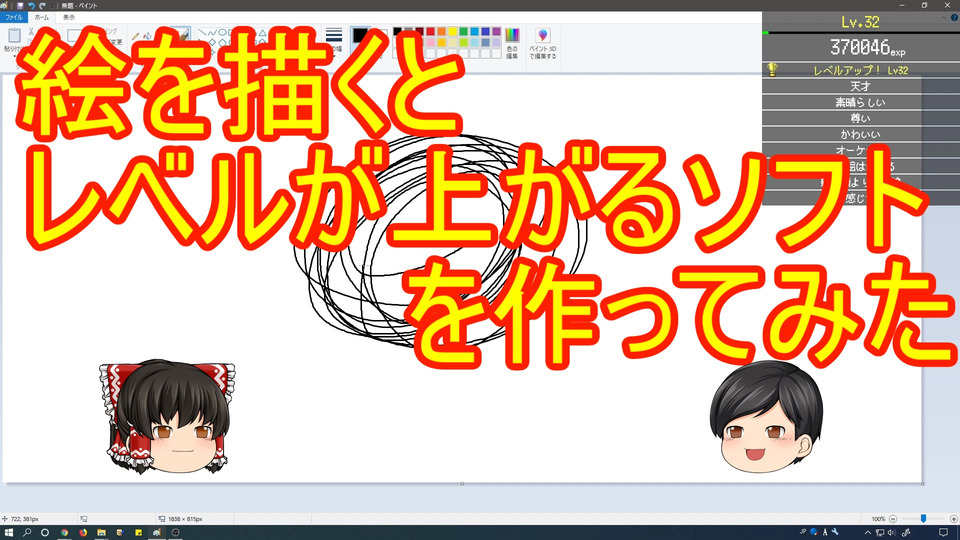This screenshot has width=960, height=540.
Task: Choose the Curve shape
Action: (x=212, y=32)
